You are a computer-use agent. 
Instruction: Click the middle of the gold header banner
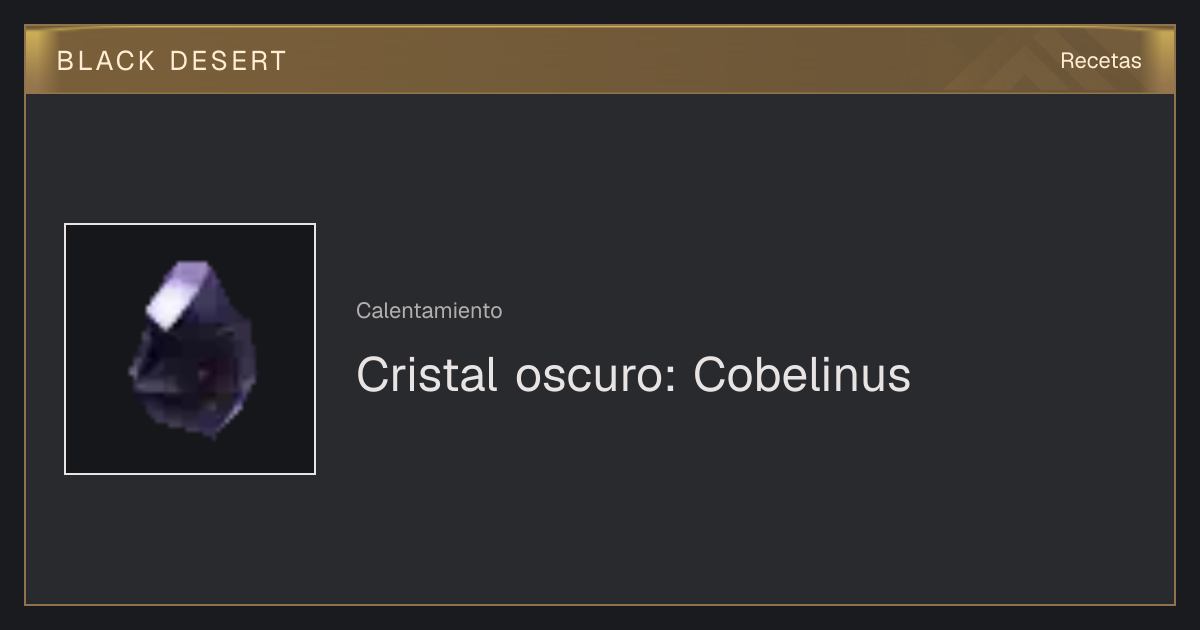tap(600, 60)
